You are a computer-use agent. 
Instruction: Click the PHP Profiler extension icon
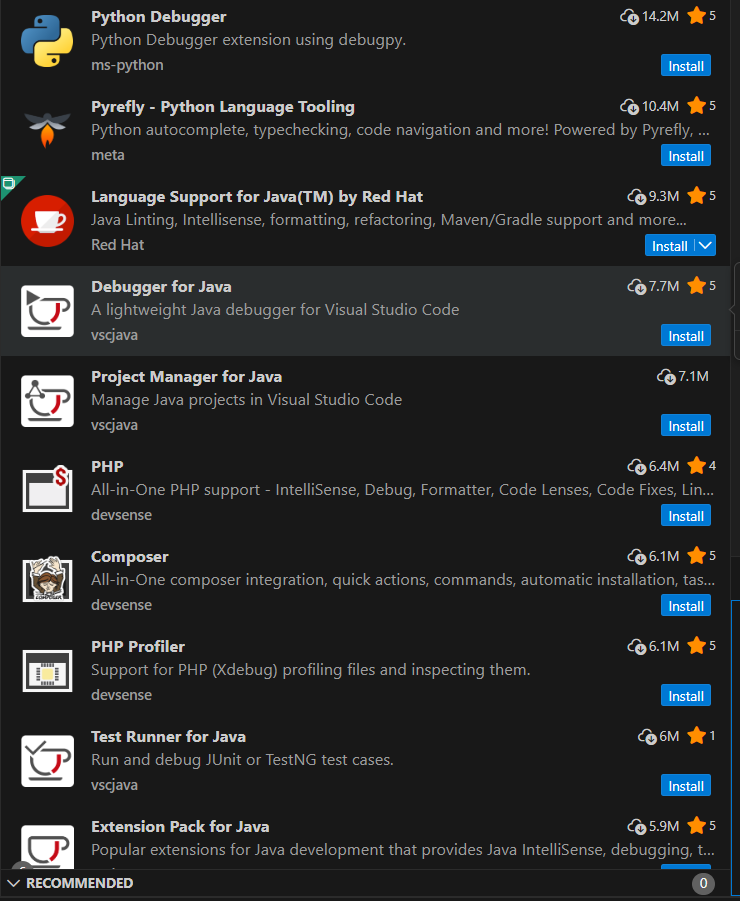47,671
